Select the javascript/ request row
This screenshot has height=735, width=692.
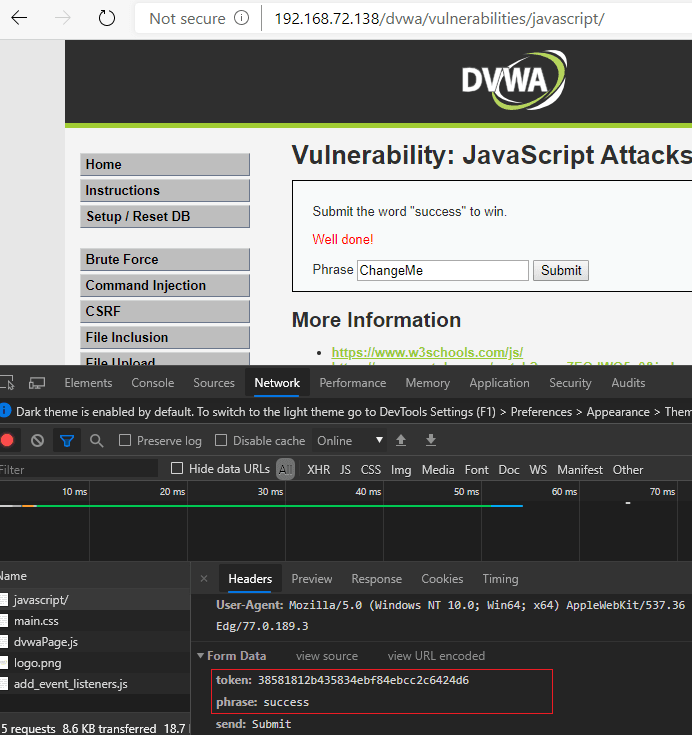pos(95,600)
